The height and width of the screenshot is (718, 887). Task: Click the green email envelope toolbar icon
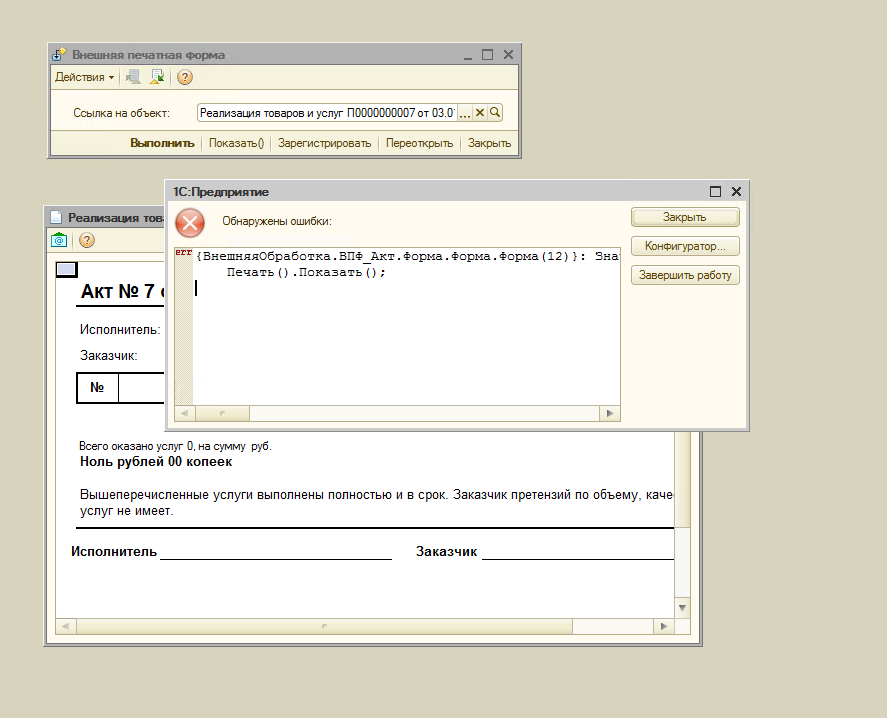click(59, 240)
